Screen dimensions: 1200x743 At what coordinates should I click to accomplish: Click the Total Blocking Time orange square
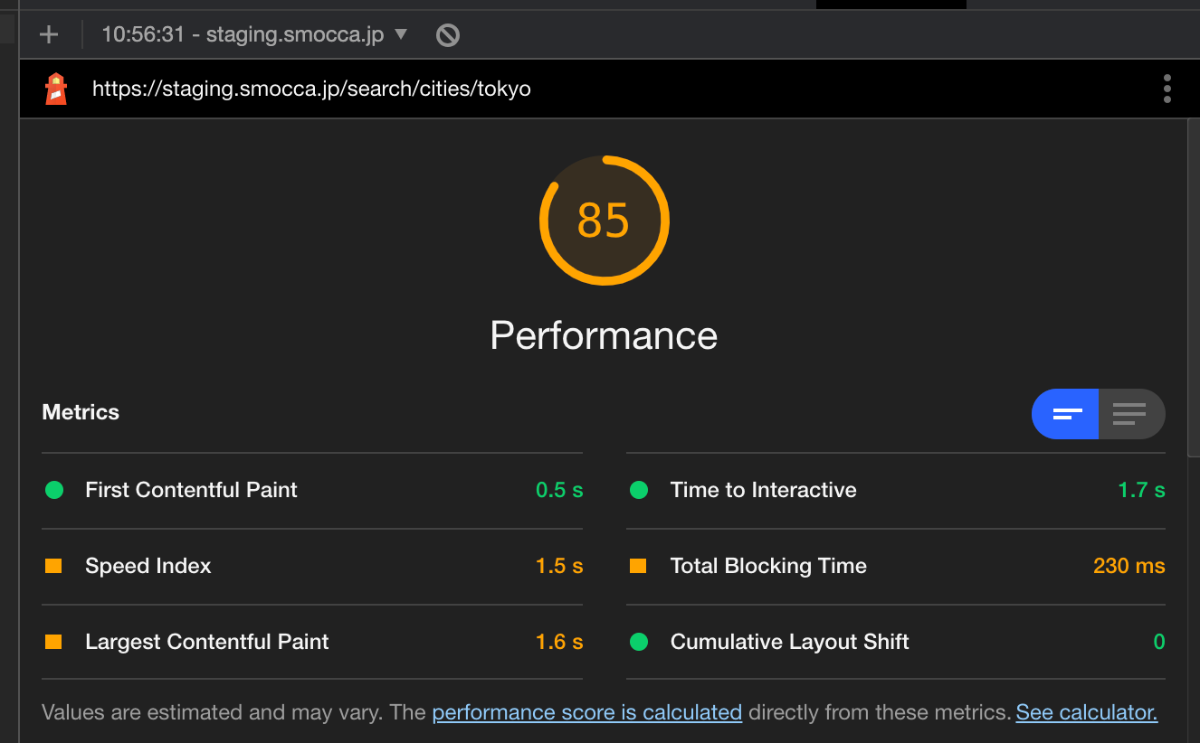(638, 566)
